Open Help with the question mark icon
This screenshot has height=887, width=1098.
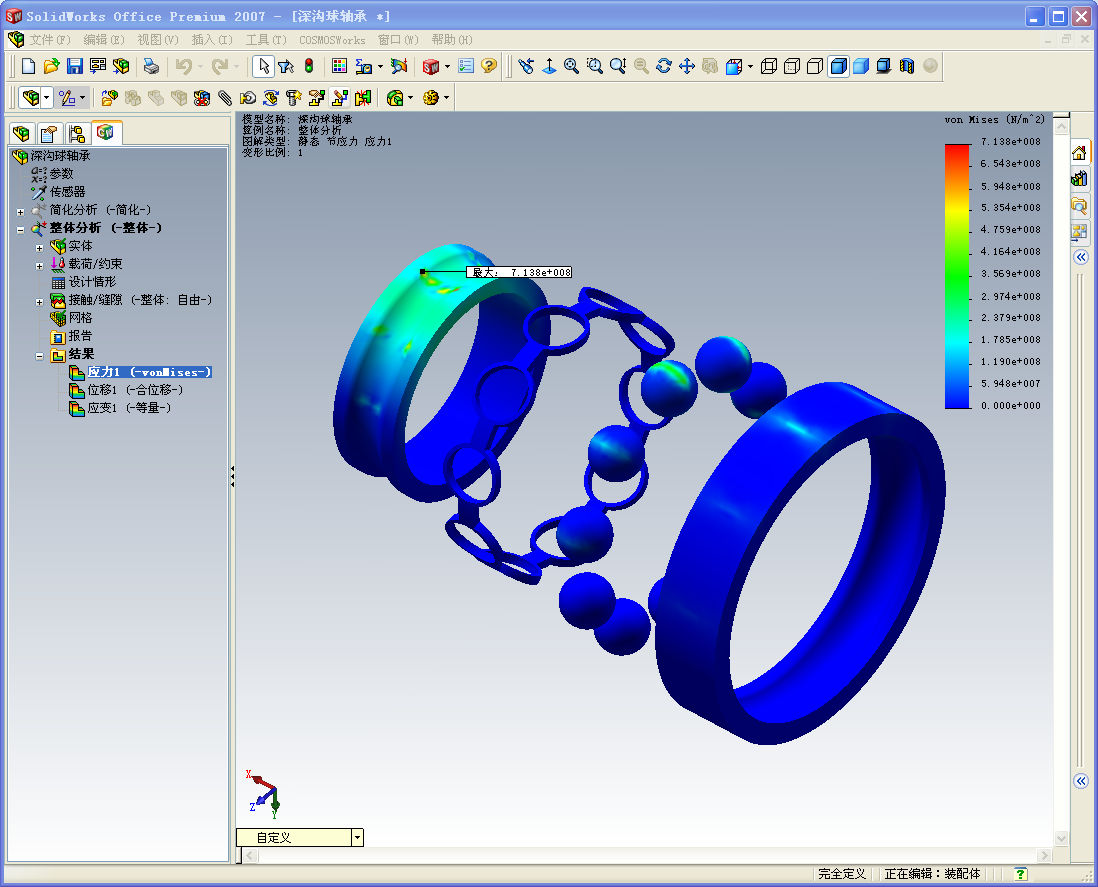[489, 67]
